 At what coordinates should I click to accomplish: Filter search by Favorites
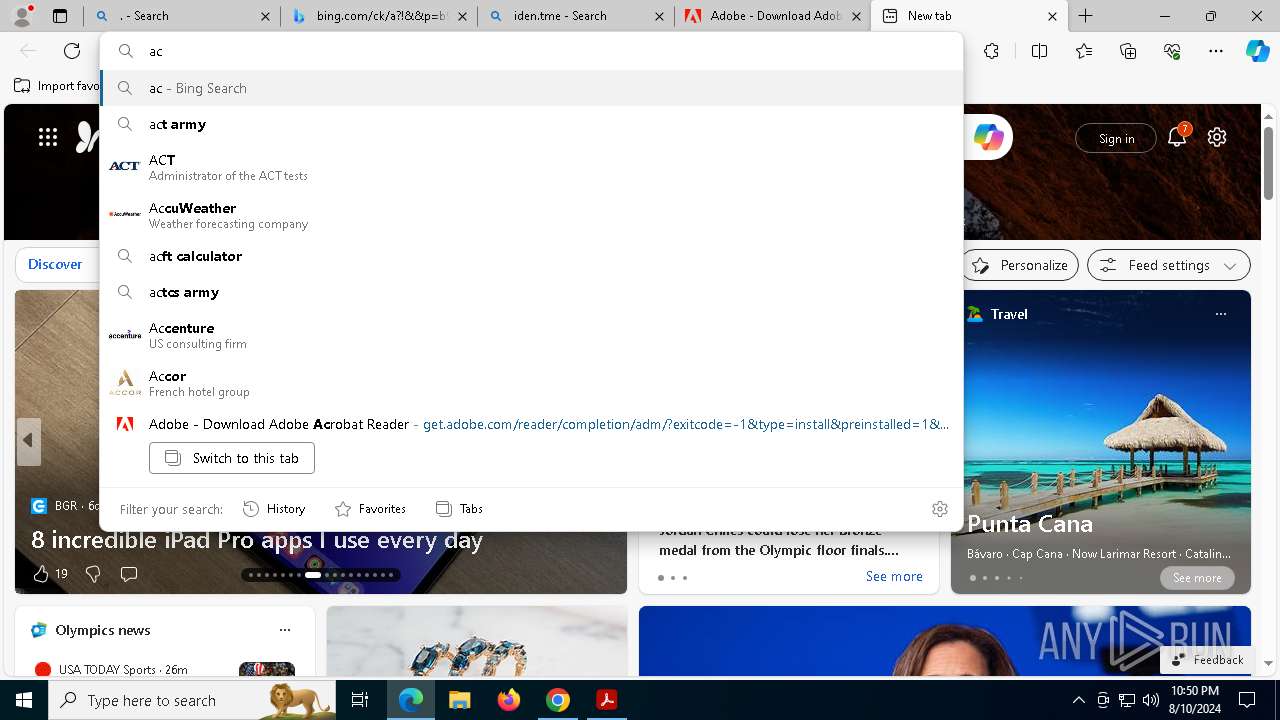(370, 509)
